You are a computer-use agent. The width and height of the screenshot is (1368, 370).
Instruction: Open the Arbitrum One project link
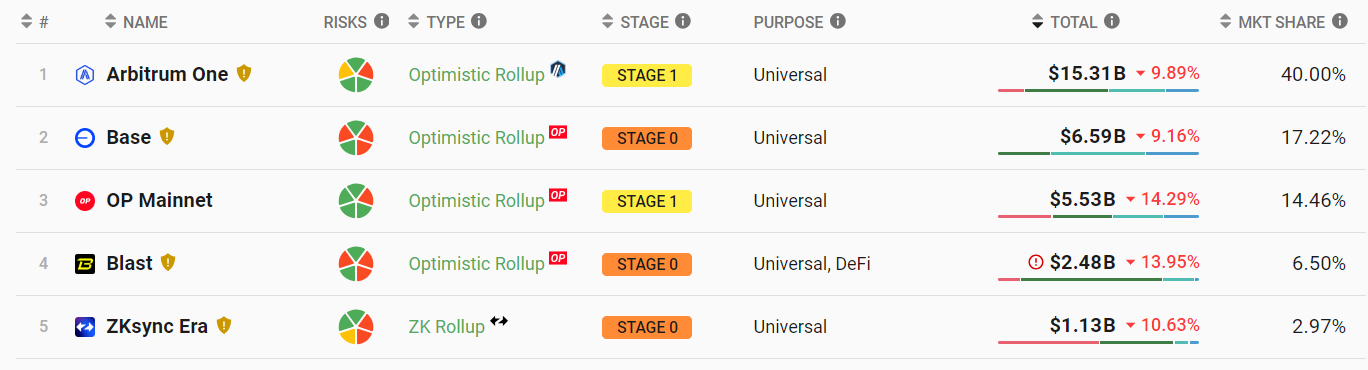point(167,74)
